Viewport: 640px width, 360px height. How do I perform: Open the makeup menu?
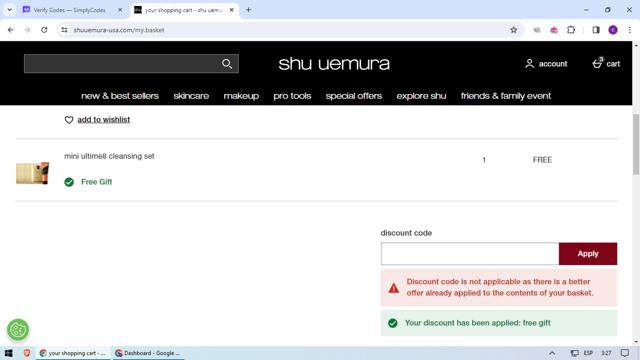point(241,96)
